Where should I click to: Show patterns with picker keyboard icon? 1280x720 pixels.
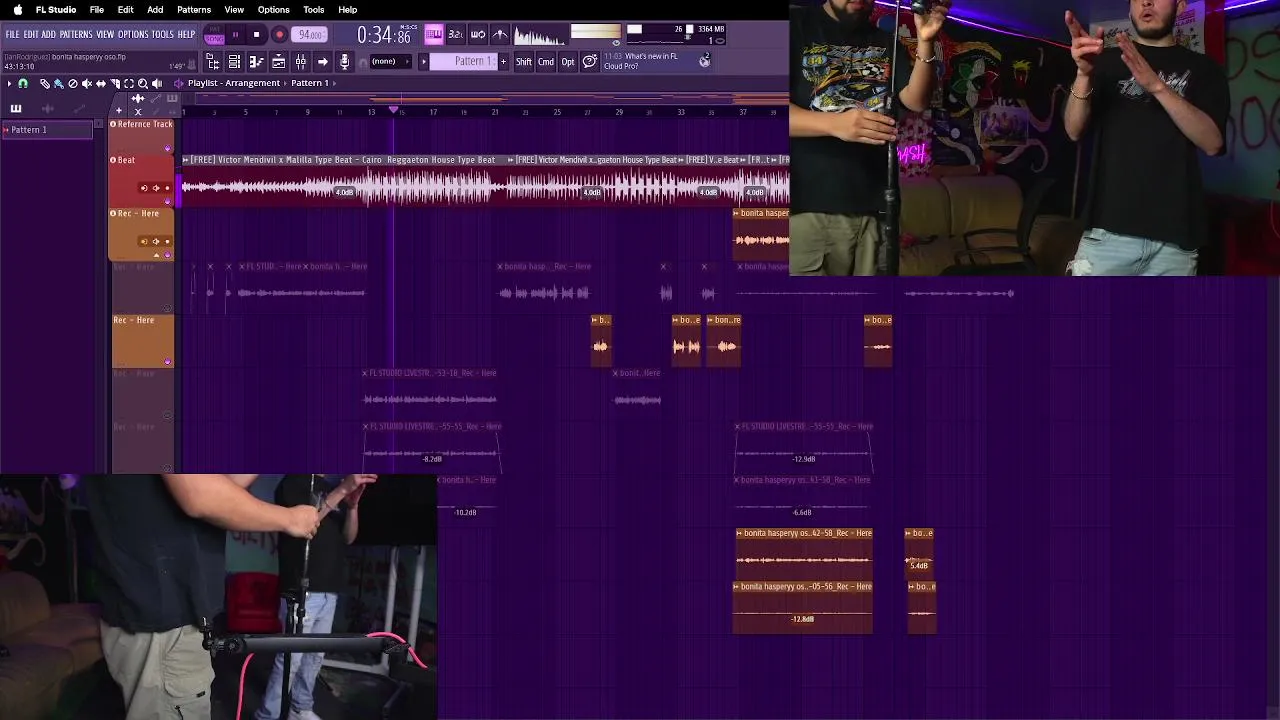click(x=16, y=109)
